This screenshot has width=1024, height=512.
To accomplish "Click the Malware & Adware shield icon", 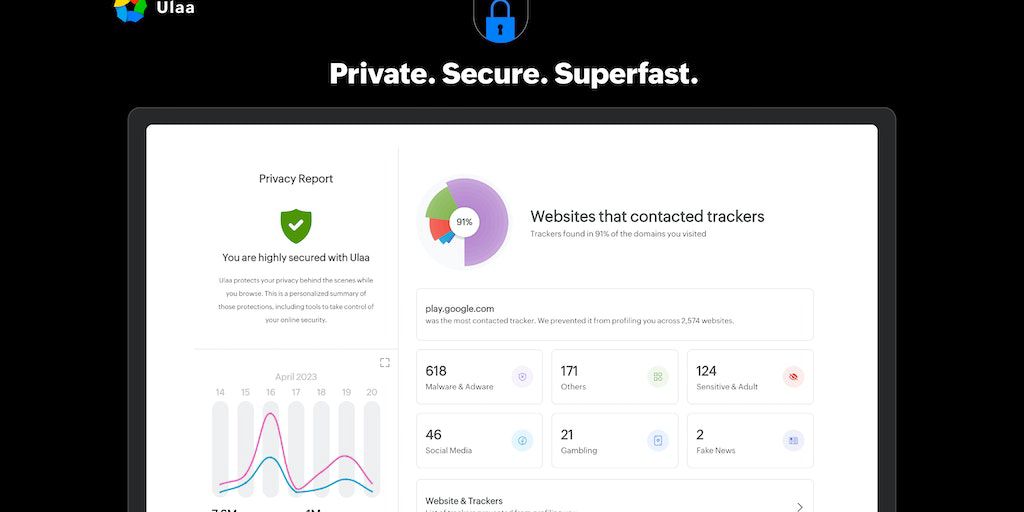I will [x=521, y=377].
